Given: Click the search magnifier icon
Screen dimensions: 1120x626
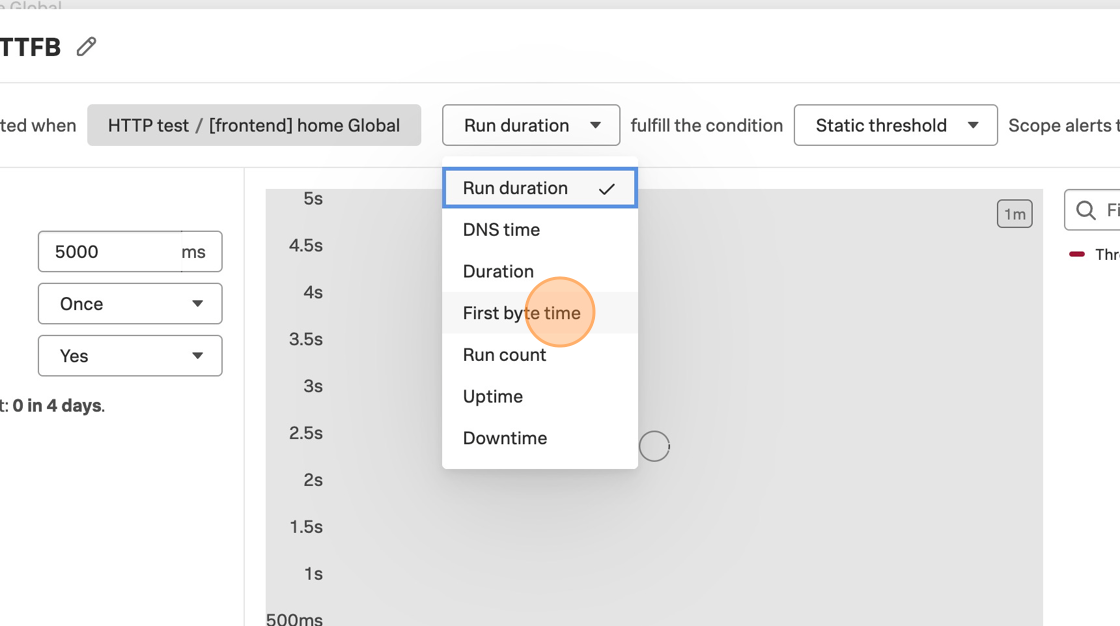Looking at the screenshot, I should pos(1086,210).
